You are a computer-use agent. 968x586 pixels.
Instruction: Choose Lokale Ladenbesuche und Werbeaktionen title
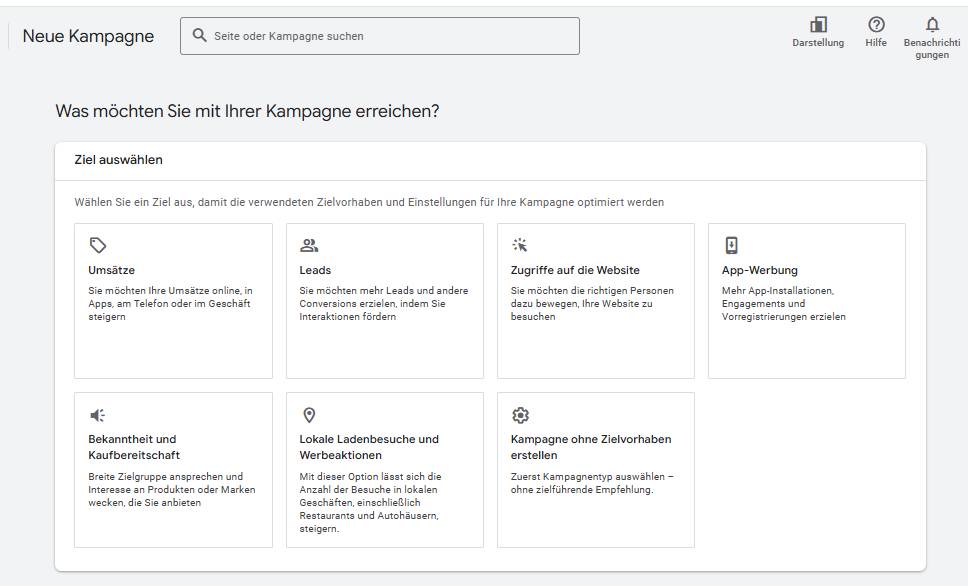369,447
